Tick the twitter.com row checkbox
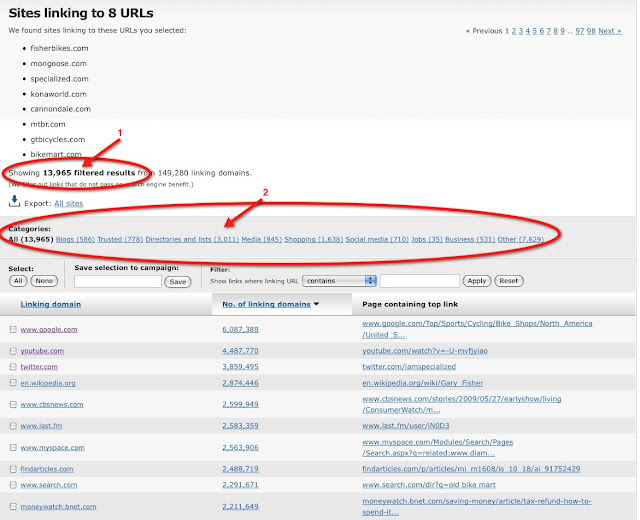Screen dimensions: 640x520 point(13,367)
